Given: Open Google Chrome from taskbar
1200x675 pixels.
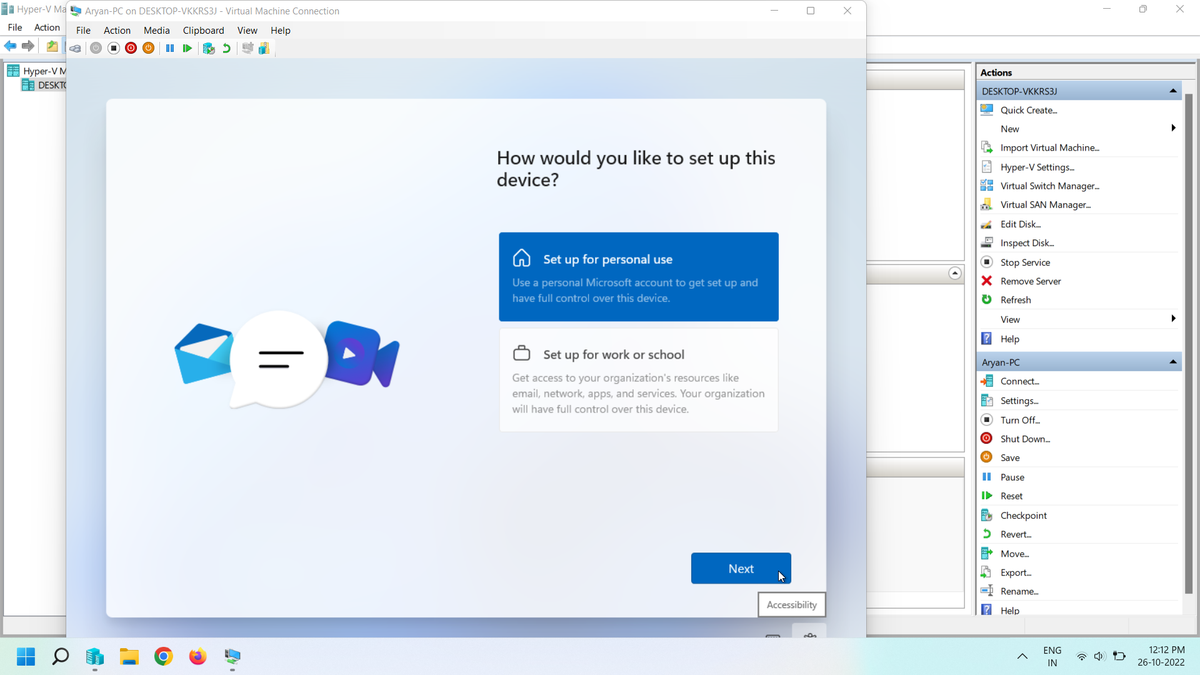Looking at the screenshot, I should 163,657.
